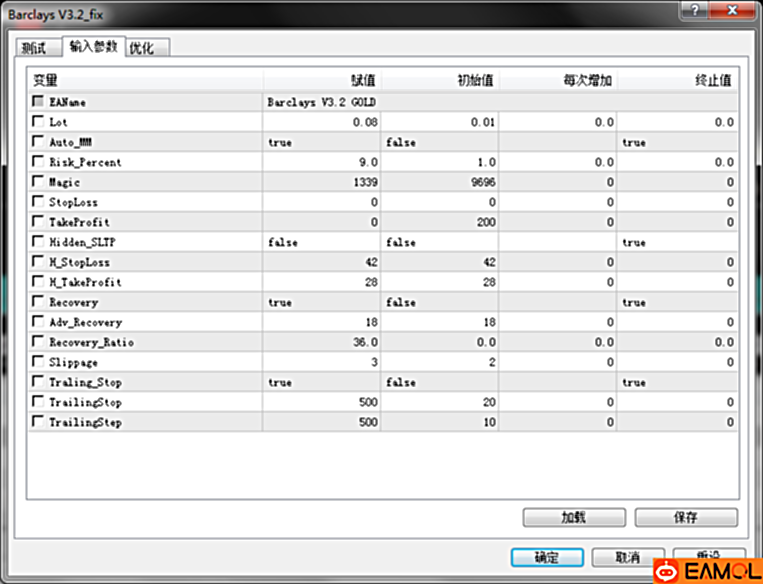The width and height of the screenshot is (763, 584).
Task: Confirm with the 确定 button
Action: [x=546, y=557]
